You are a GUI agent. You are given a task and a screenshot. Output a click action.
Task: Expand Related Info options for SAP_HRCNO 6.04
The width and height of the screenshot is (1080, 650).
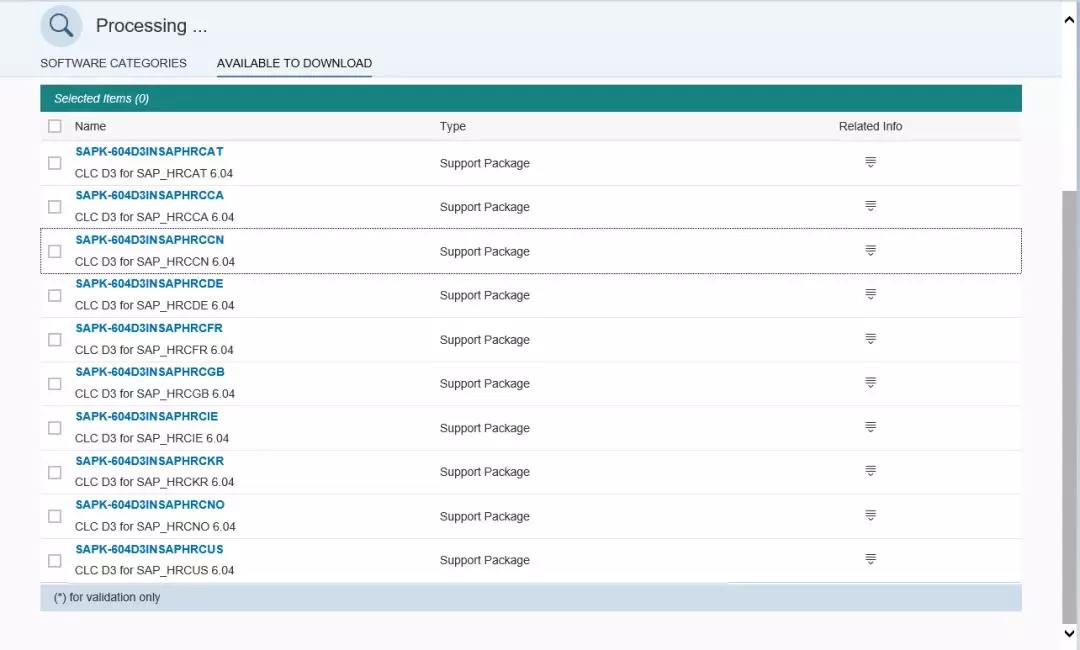coord(870,511)
